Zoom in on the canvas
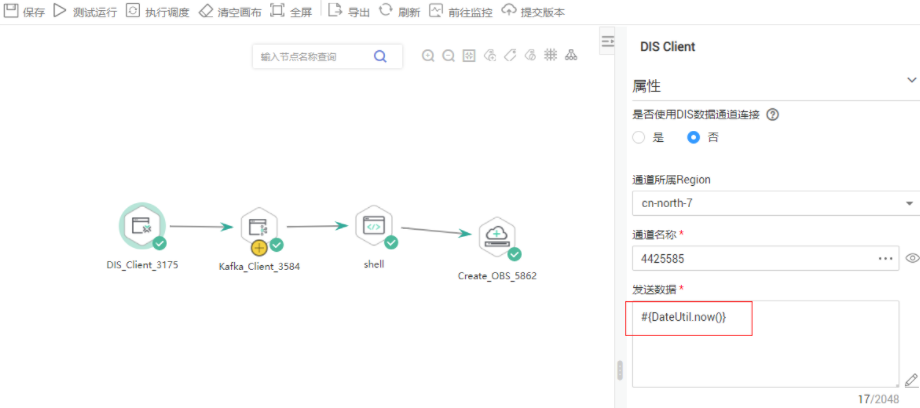The image size is (920, 408). click(x=428, y=56)
